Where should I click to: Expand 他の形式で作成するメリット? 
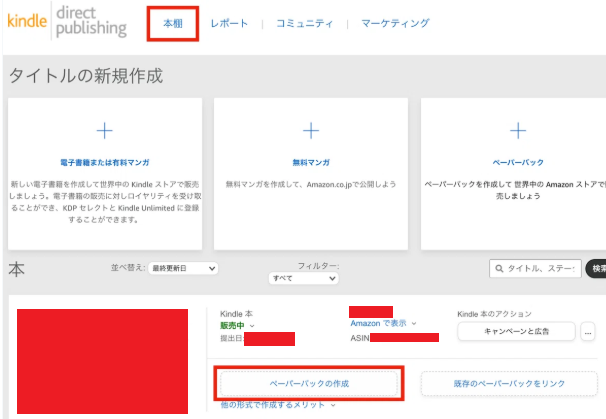click(x=277, y=405)
